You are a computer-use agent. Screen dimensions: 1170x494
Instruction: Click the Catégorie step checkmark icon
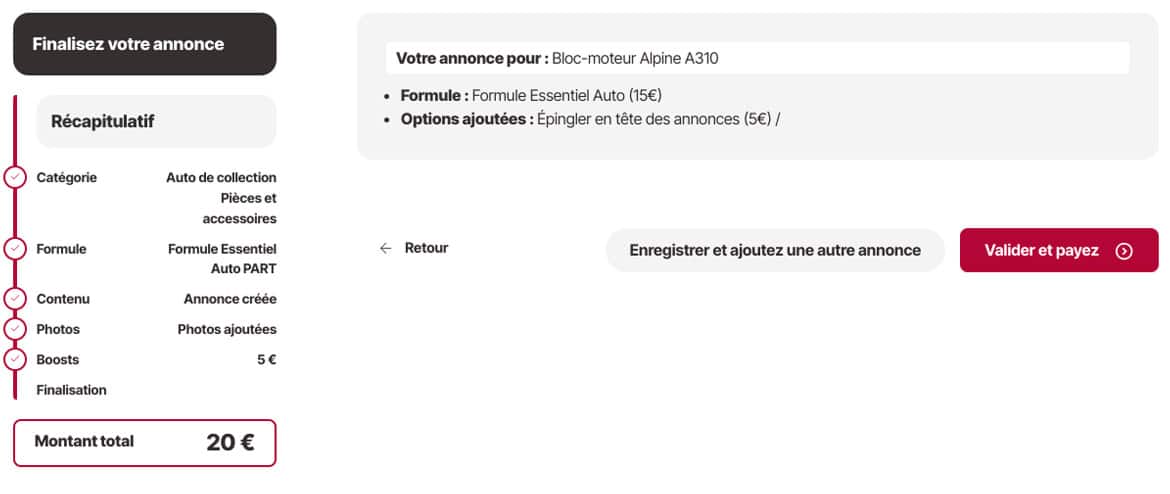tap(15, 178)
